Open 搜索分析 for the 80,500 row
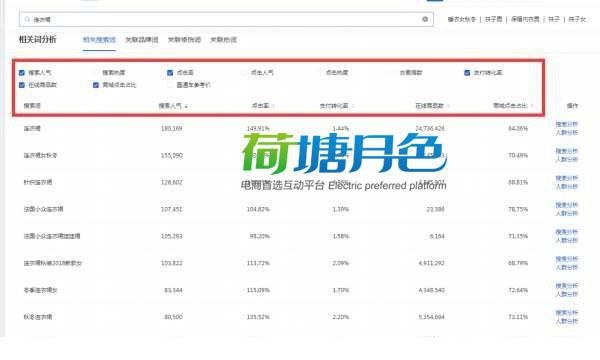Image resolution: width=600 pixels, height=360 pixels. tap(567, 313)
